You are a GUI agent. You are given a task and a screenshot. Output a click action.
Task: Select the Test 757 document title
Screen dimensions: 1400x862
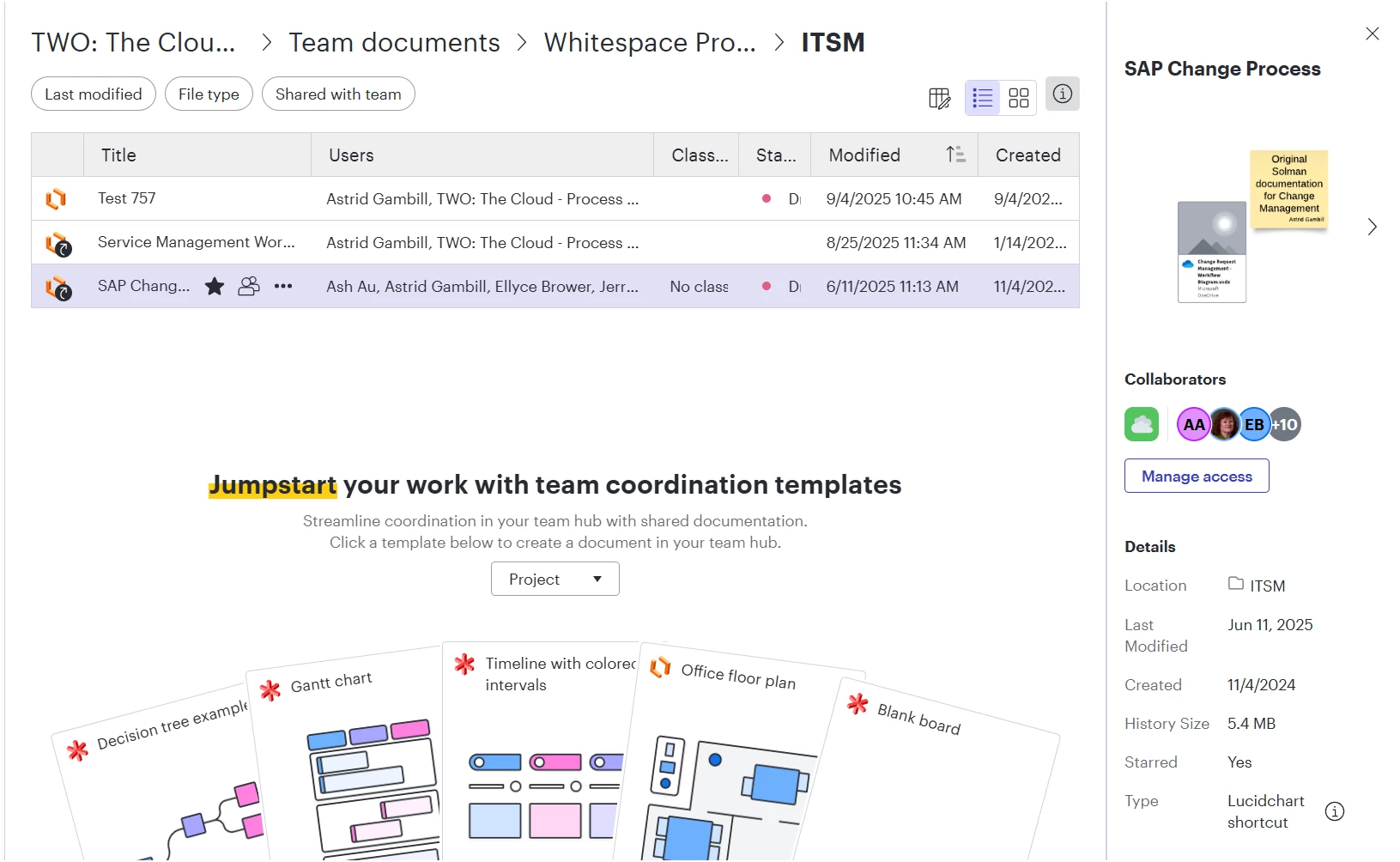click(x=127, y=198)
